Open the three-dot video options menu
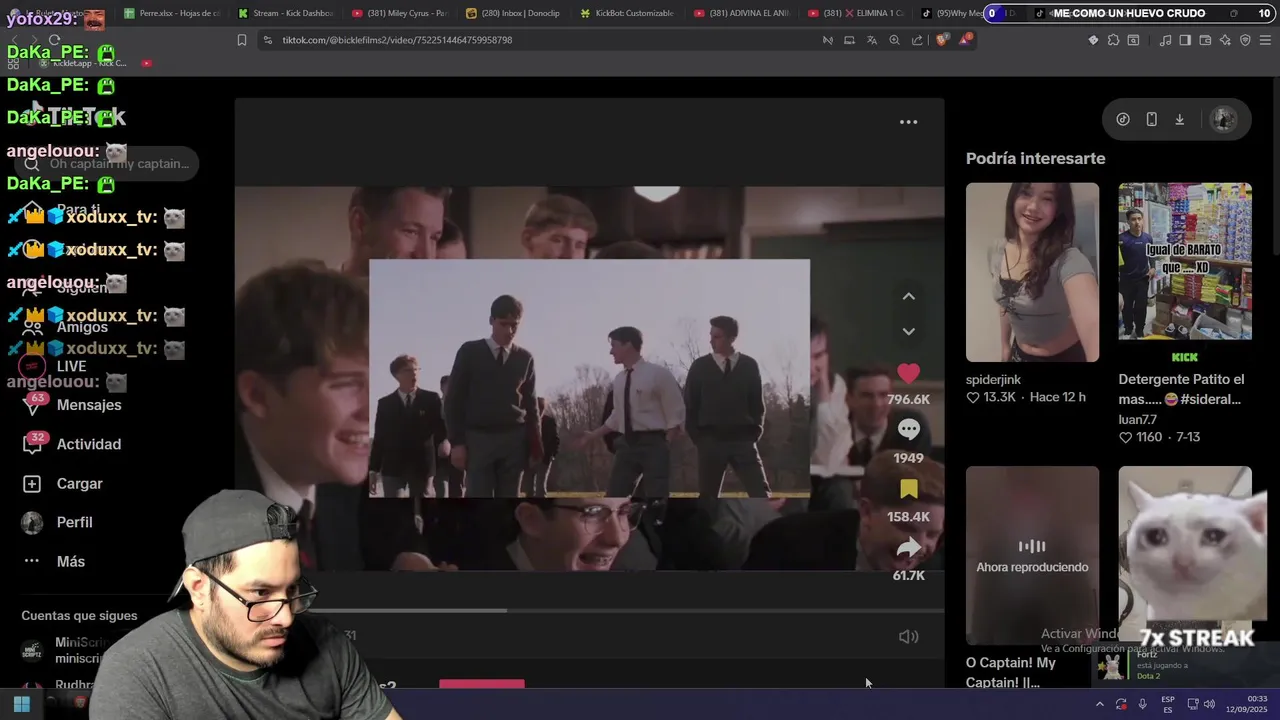This screenshot has height=720, width=1280. pos(908,122)
